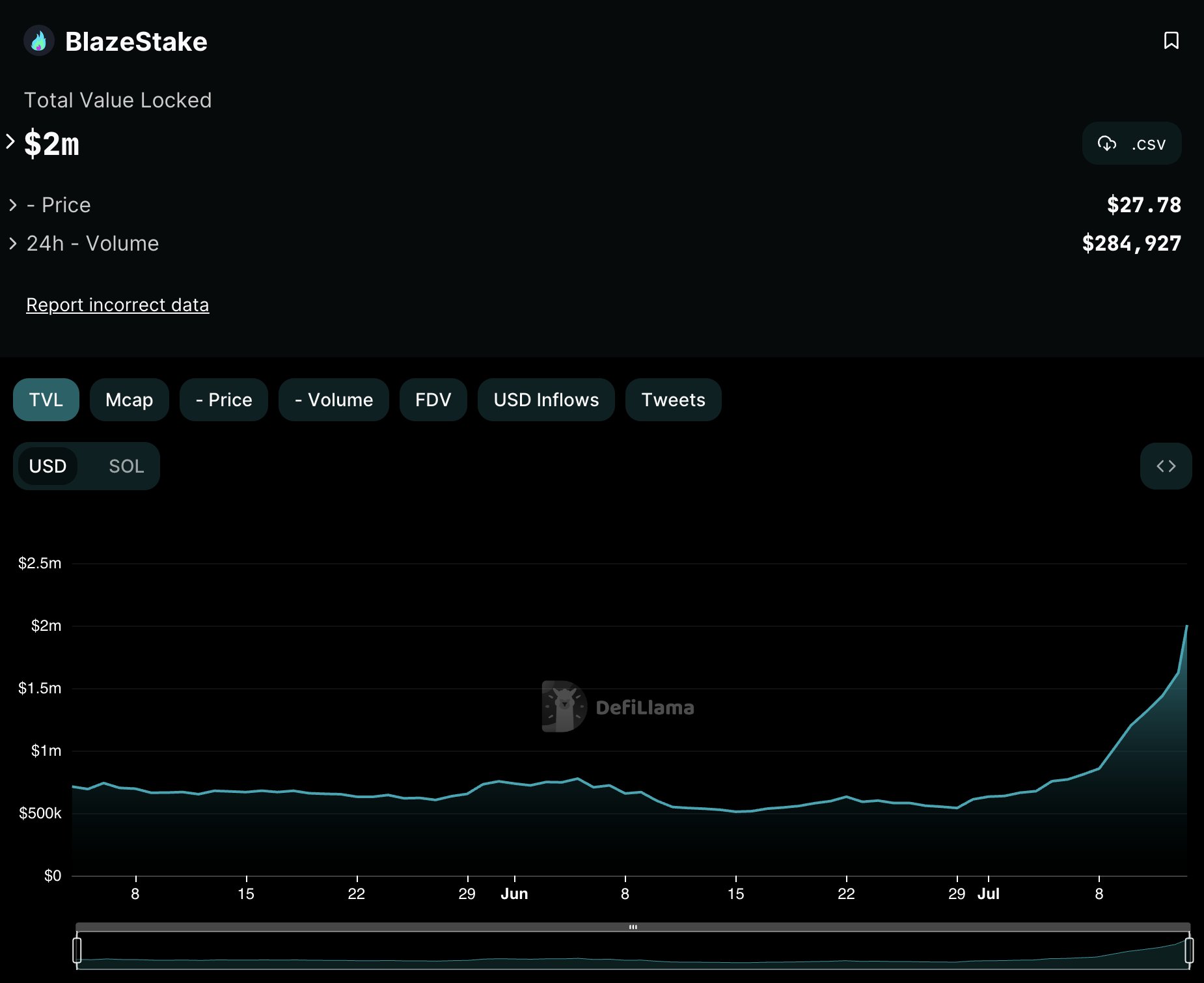Image resolution: width=1204 pixels, height=983 pixels.
Task: Select the FDV chart metric
Action: tap(433, 400)
